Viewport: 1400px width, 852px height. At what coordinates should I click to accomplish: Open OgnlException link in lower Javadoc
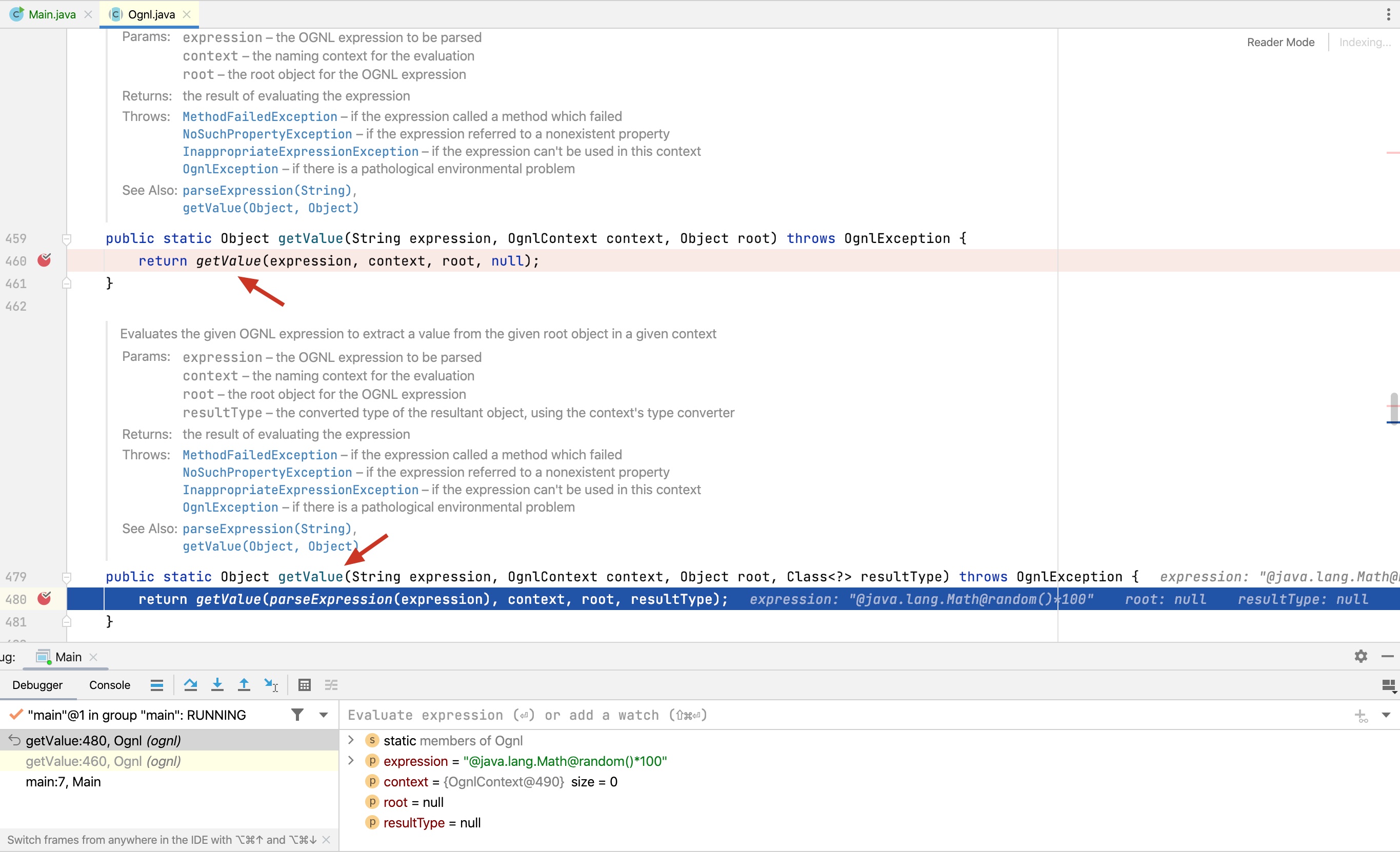230,507
